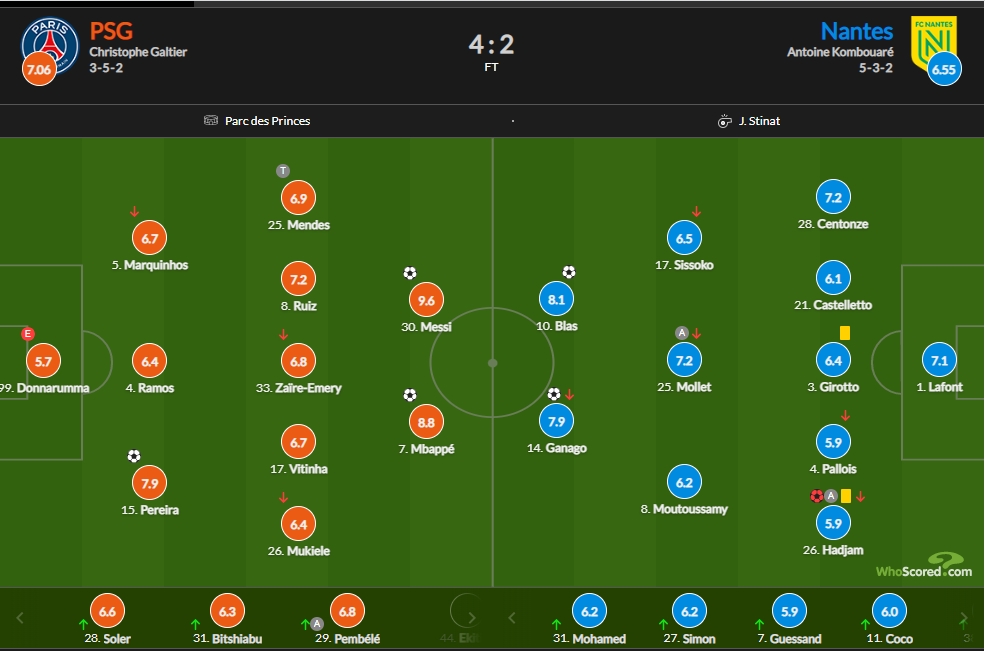The height and width of the screenshot is (651, 985).
Task: Open Blas's 8.1 rating bubble
Action: coord(557,300)
